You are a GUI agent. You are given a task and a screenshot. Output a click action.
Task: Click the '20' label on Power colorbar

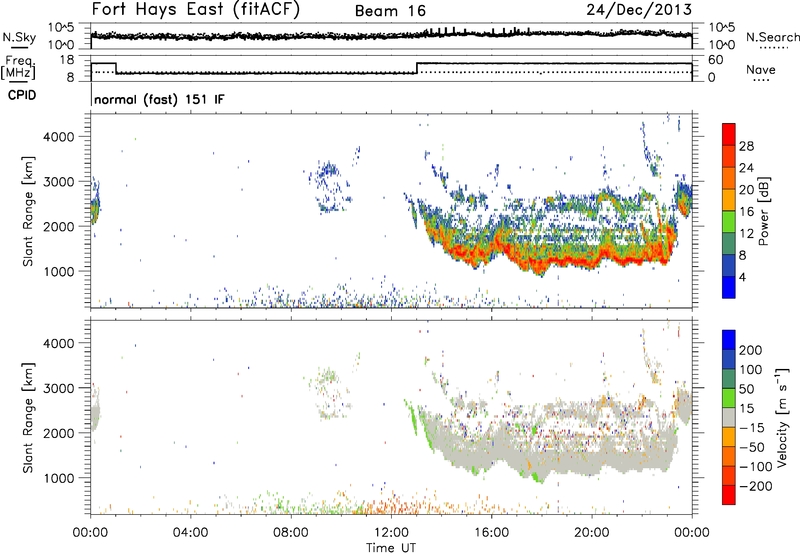pos(746,190)
